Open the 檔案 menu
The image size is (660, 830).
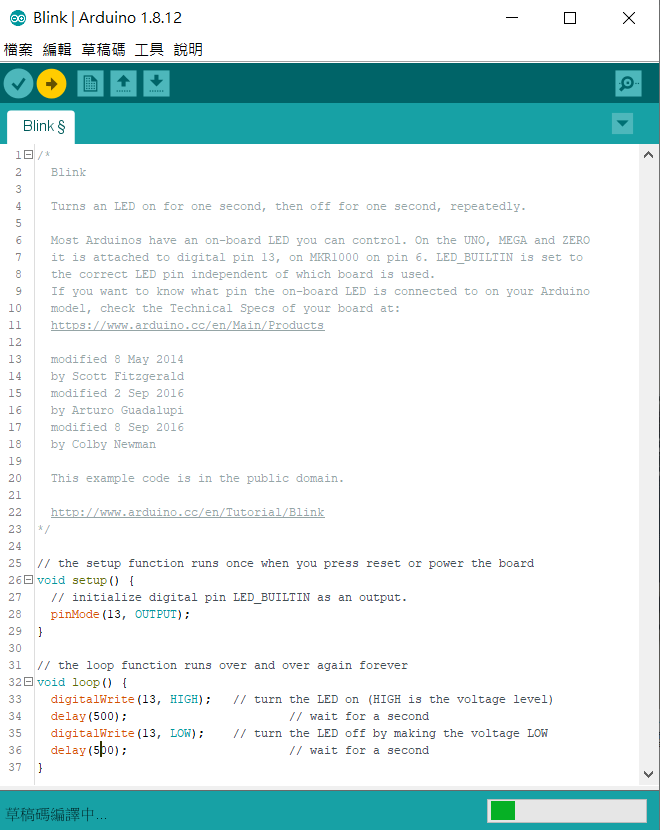[18, 49]
